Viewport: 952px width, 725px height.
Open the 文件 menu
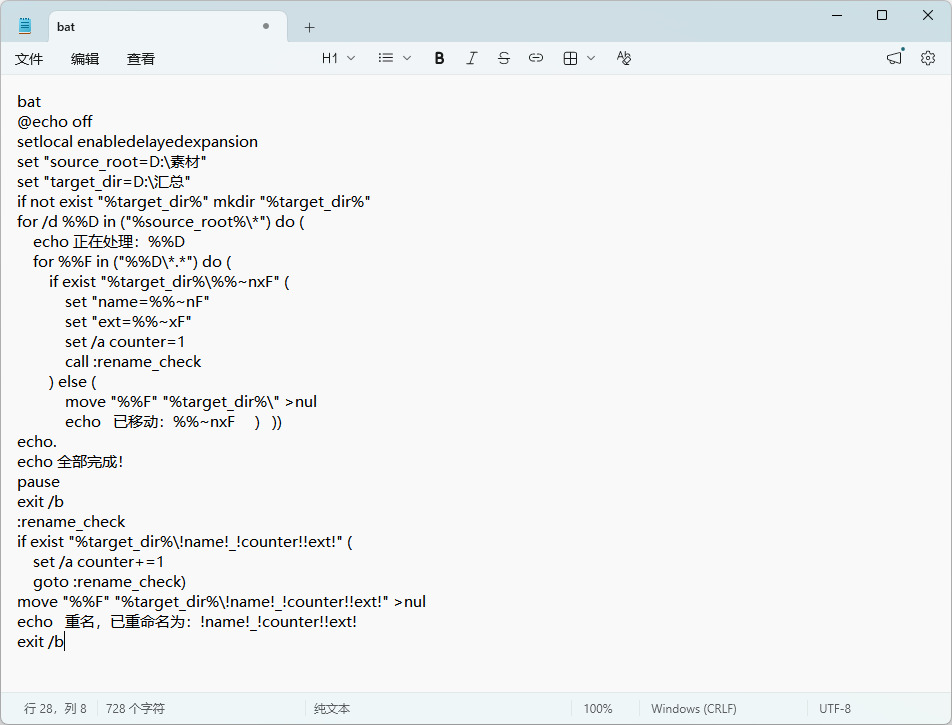pyautogui.click(x=29, y=59)
